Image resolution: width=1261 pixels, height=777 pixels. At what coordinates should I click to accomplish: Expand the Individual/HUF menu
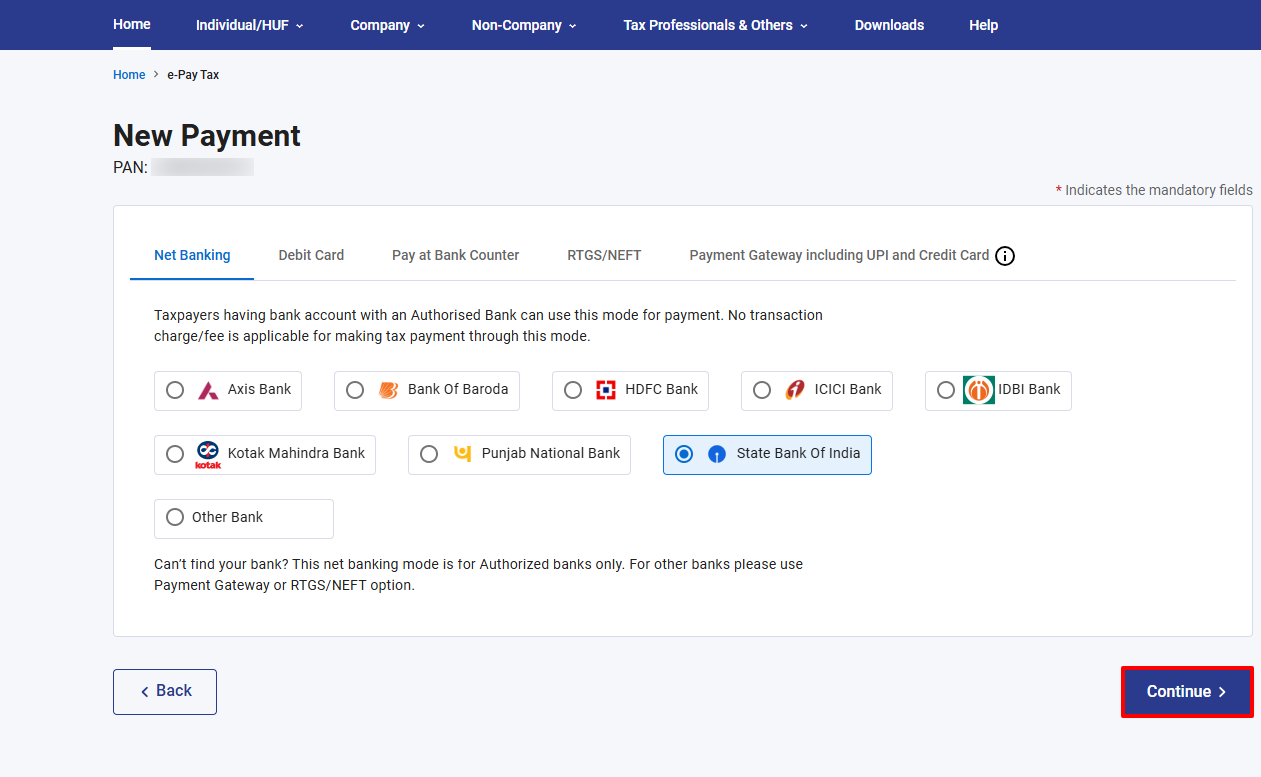pyautogui.click(x=250, y=25)
